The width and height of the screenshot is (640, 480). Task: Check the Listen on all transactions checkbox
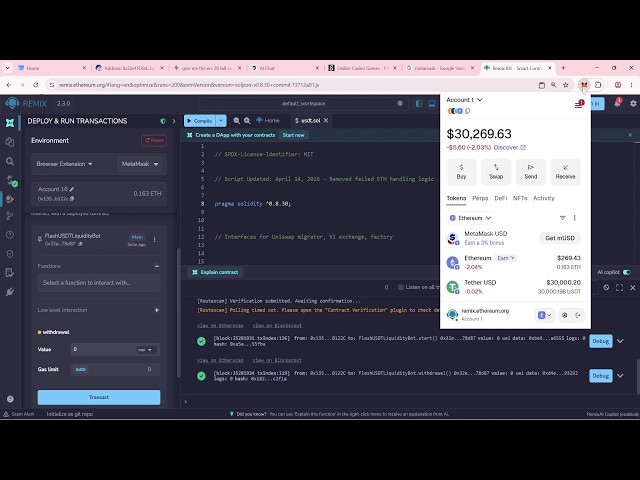click(401, 287)
